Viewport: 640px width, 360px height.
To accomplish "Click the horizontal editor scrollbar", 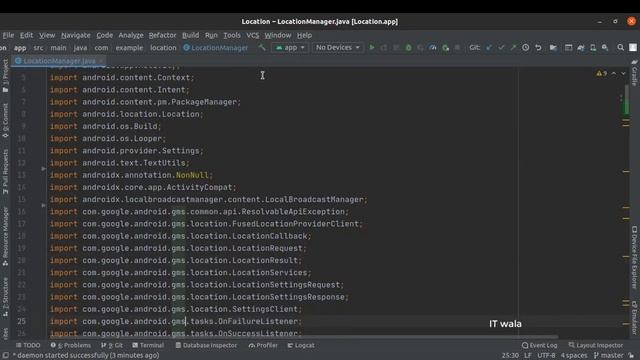I will pyautogui.click(x=303, y=337).
